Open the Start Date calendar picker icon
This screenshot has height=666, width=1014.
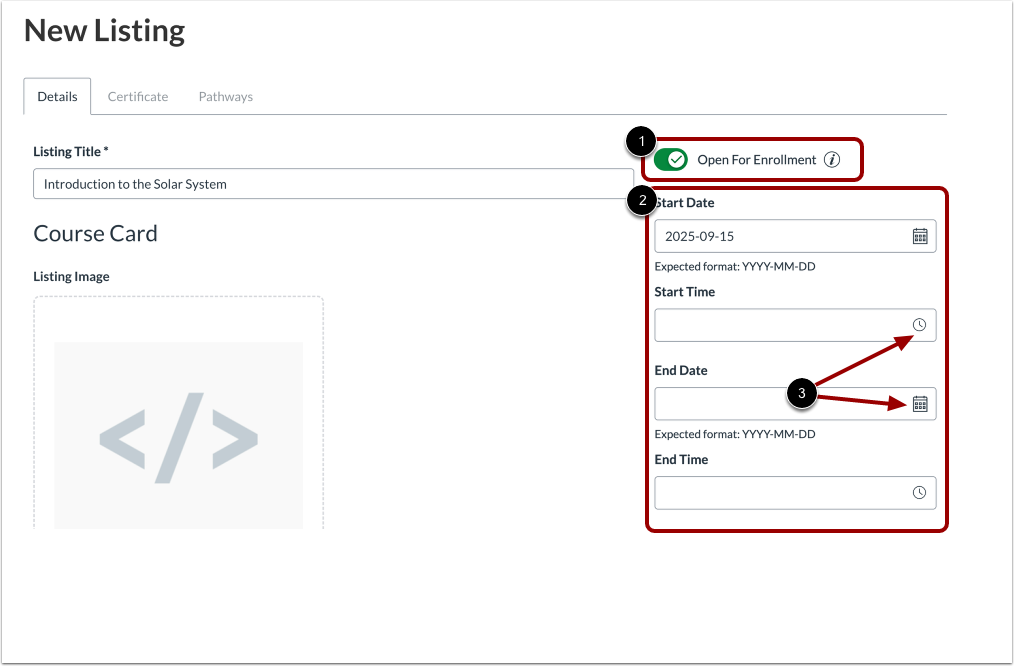(920, 236)
